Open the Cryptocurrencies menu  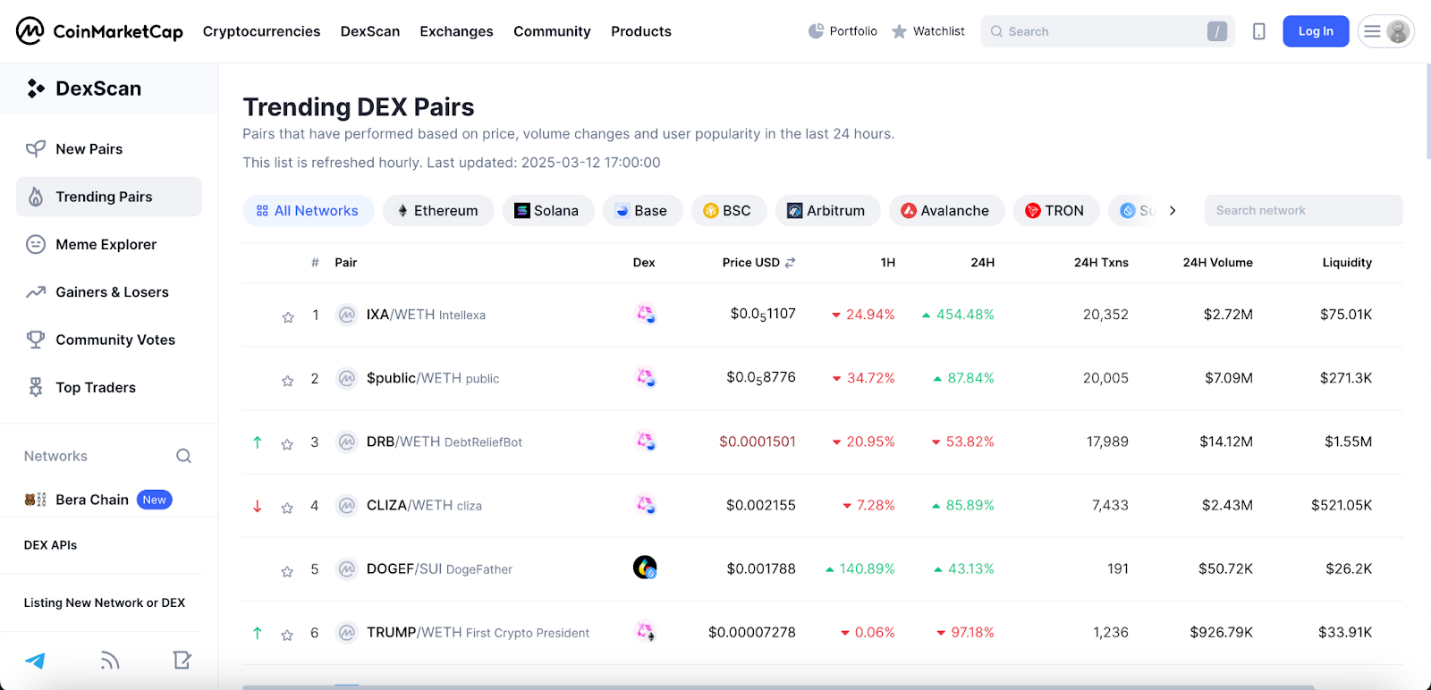[x=261, y=32]
